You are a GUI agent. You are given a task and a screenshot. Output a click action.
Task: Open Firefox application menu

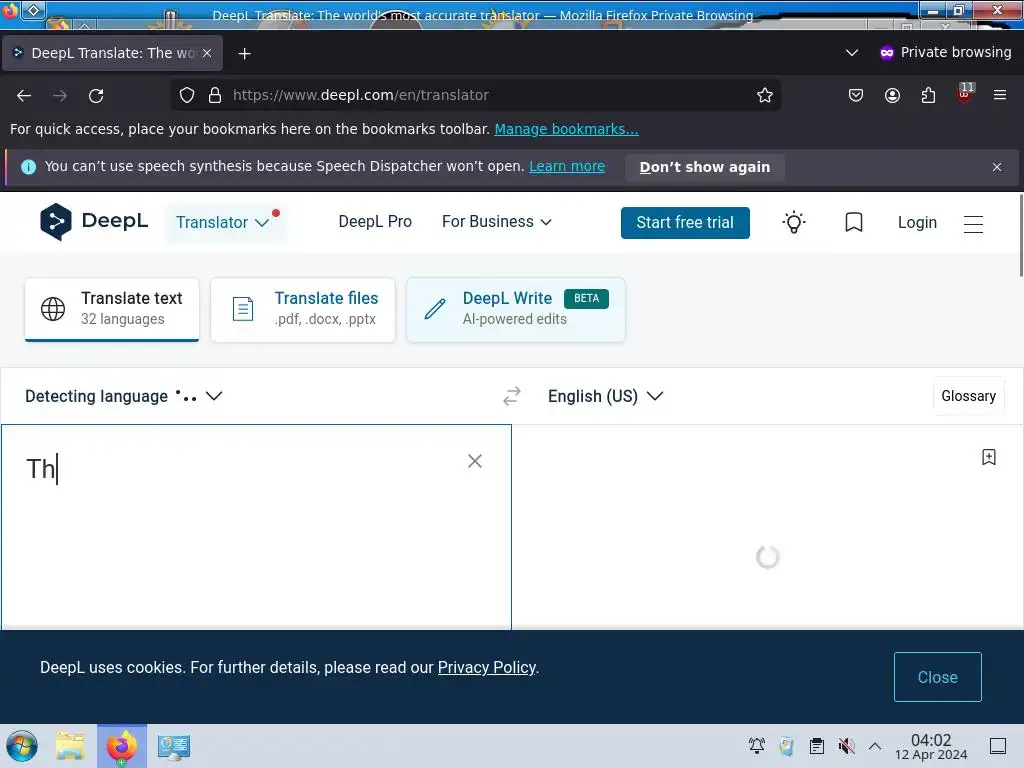click(x=1000, y=95)
